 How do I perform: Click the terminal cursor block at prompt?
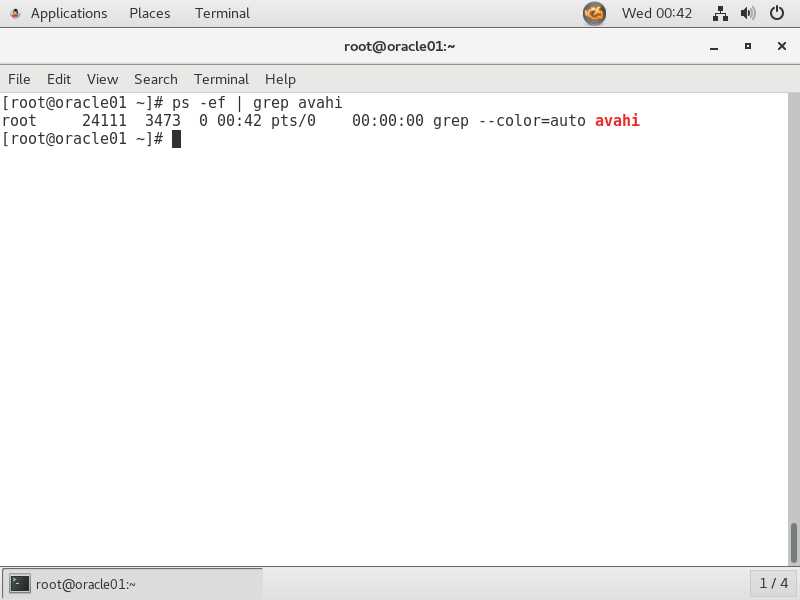(177, 139)
